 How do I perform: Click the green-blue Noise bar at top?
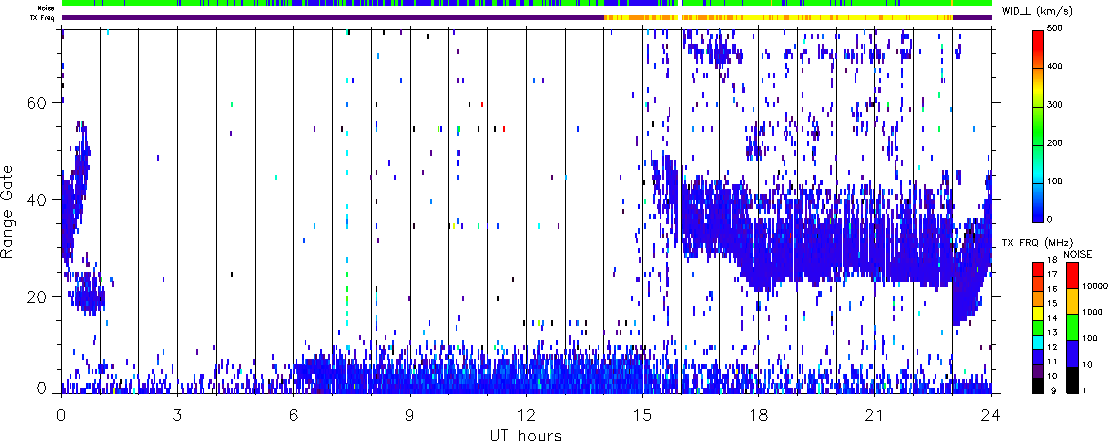526,4
